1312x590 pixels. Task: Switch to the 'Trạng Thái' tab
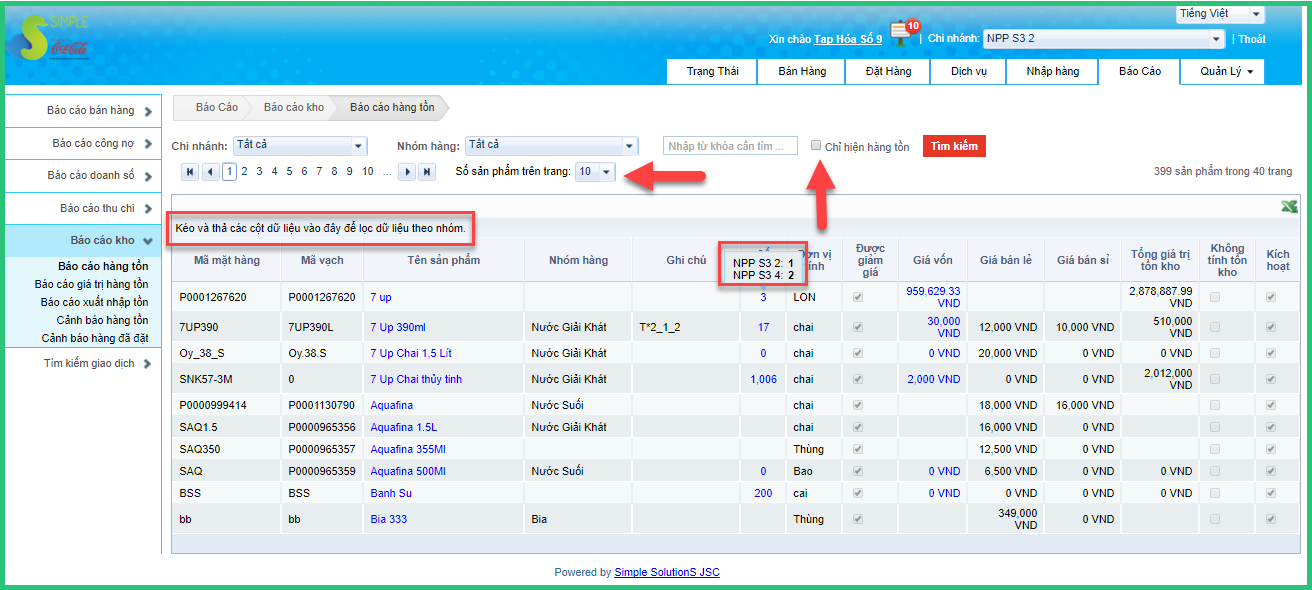[x=713, y=72]
